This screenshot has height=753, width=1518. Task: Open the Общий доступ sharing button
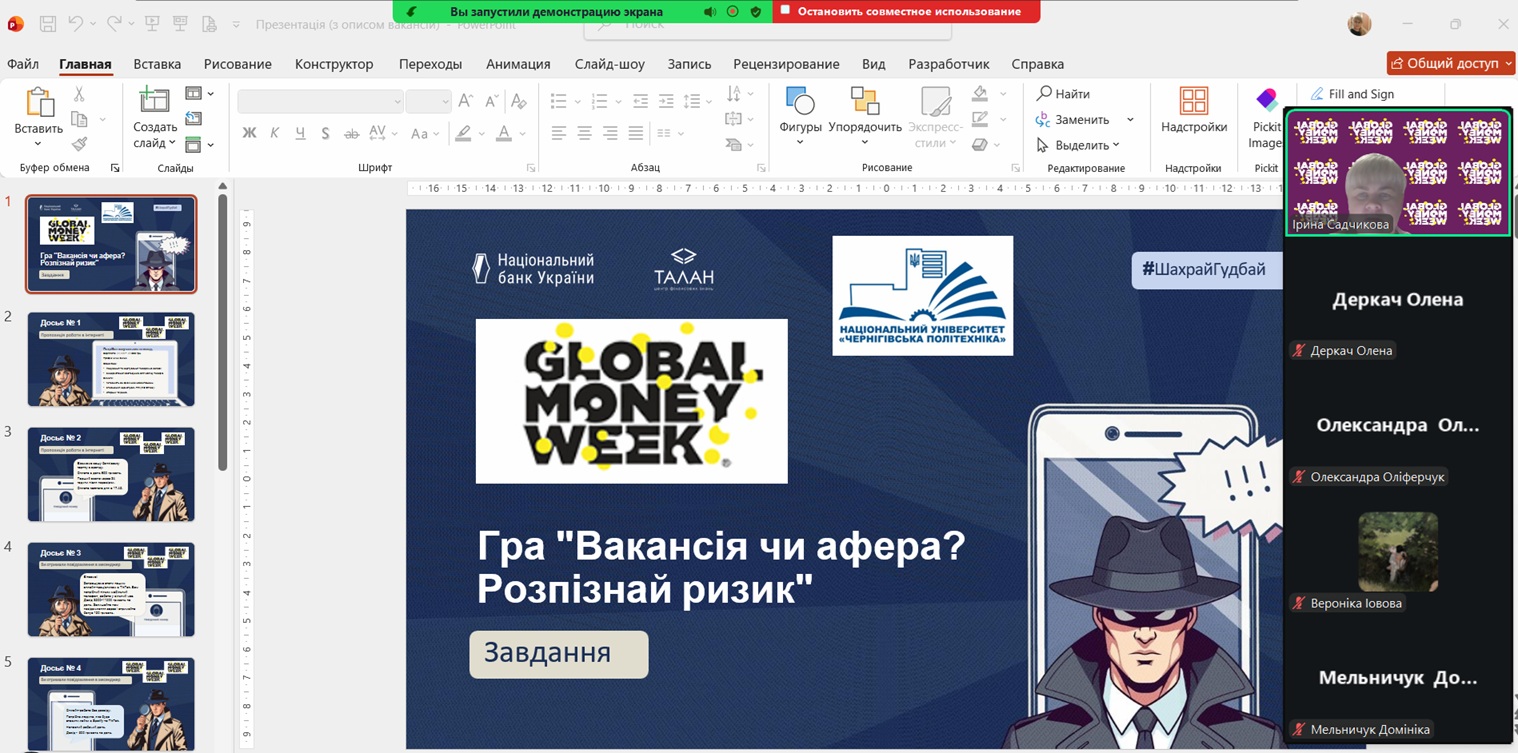click(x=1450, y=62)
